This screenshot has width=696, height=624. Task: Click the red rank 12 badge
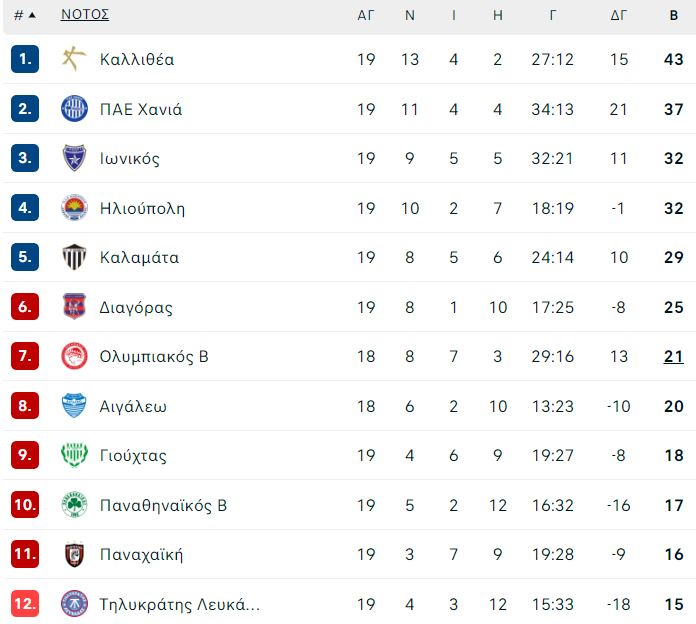(x=25, y=604)
